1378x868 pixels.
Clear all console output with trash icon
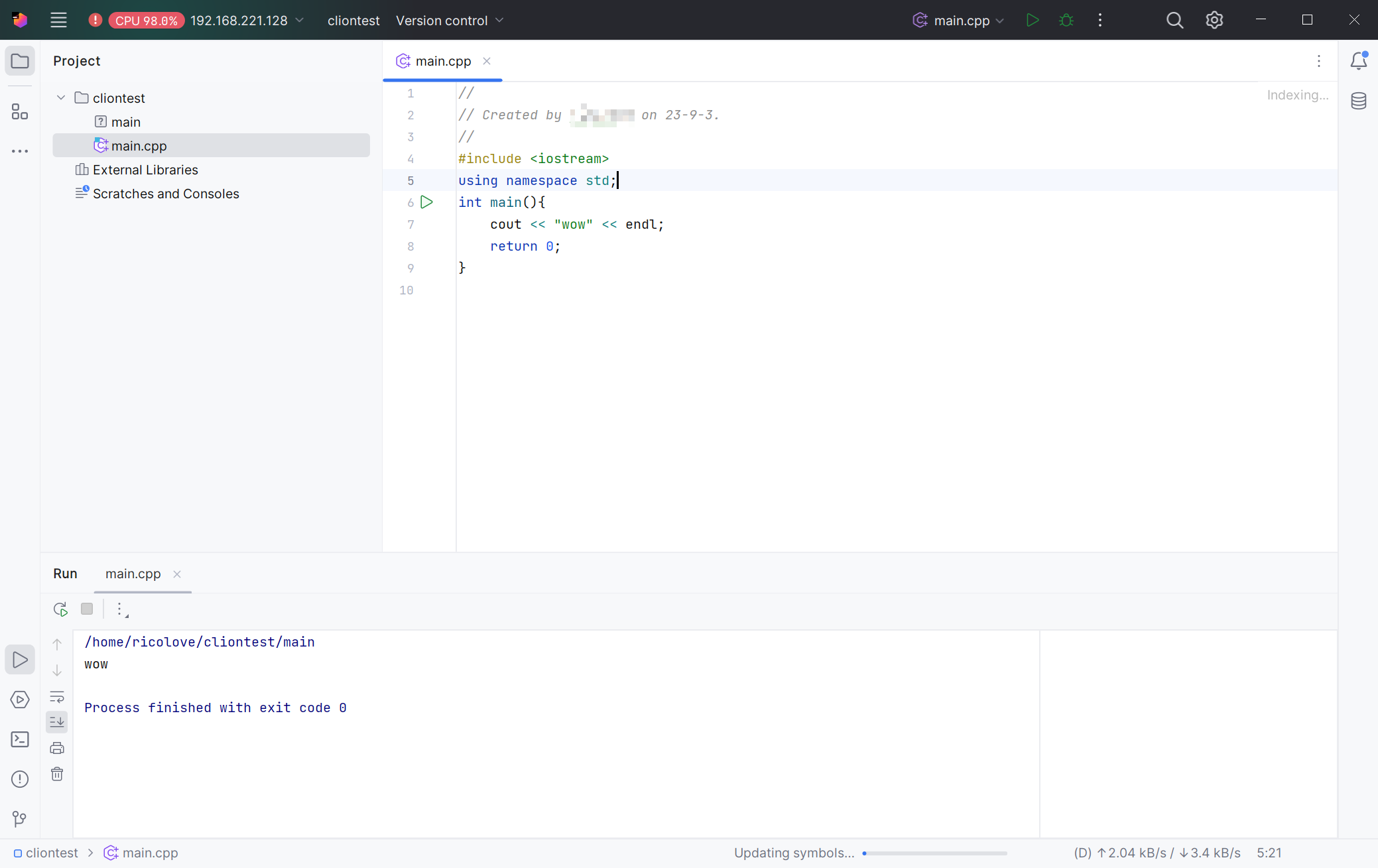tap(57, 774)
